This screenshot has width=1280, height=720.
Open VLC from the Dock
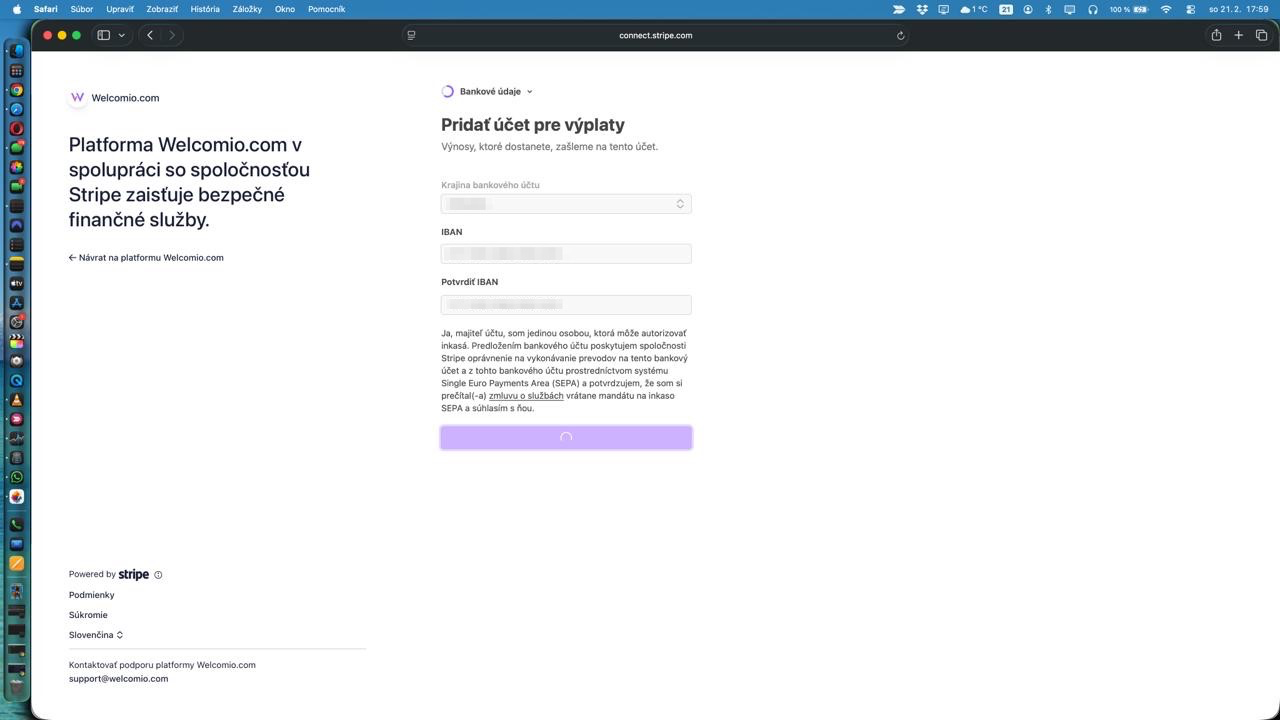(16, 400)
